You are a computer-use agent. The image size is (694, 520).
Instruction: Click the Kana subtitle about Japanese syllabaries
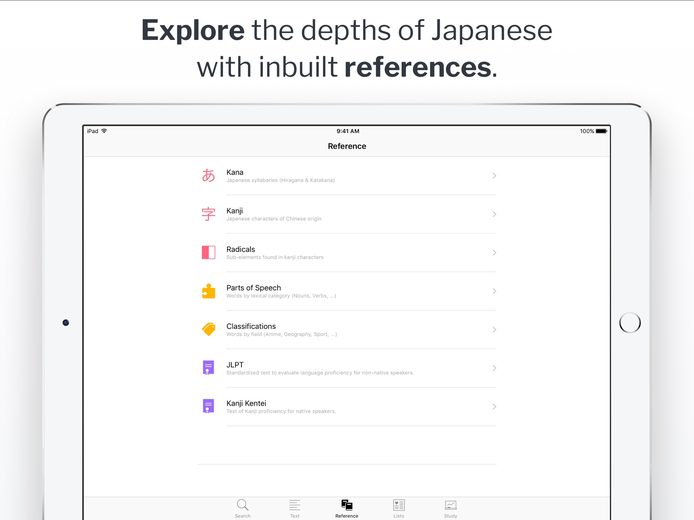281,180
